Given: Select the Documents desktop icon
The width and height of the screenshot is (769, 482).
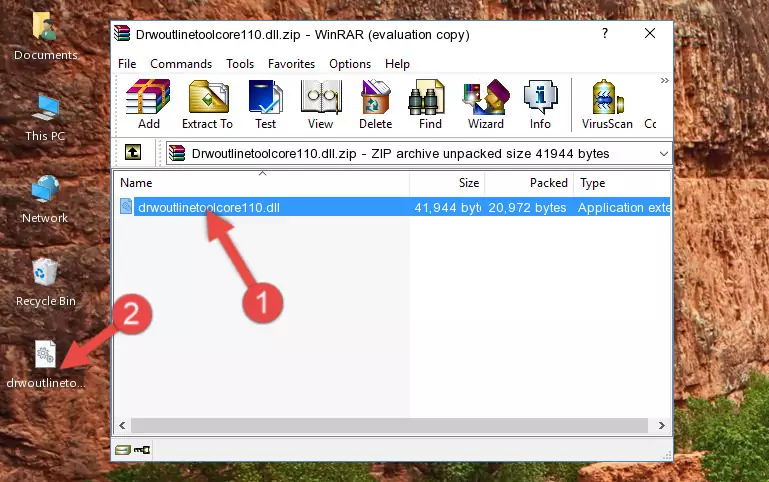Looking at the screenshot, I should [45, 37].
